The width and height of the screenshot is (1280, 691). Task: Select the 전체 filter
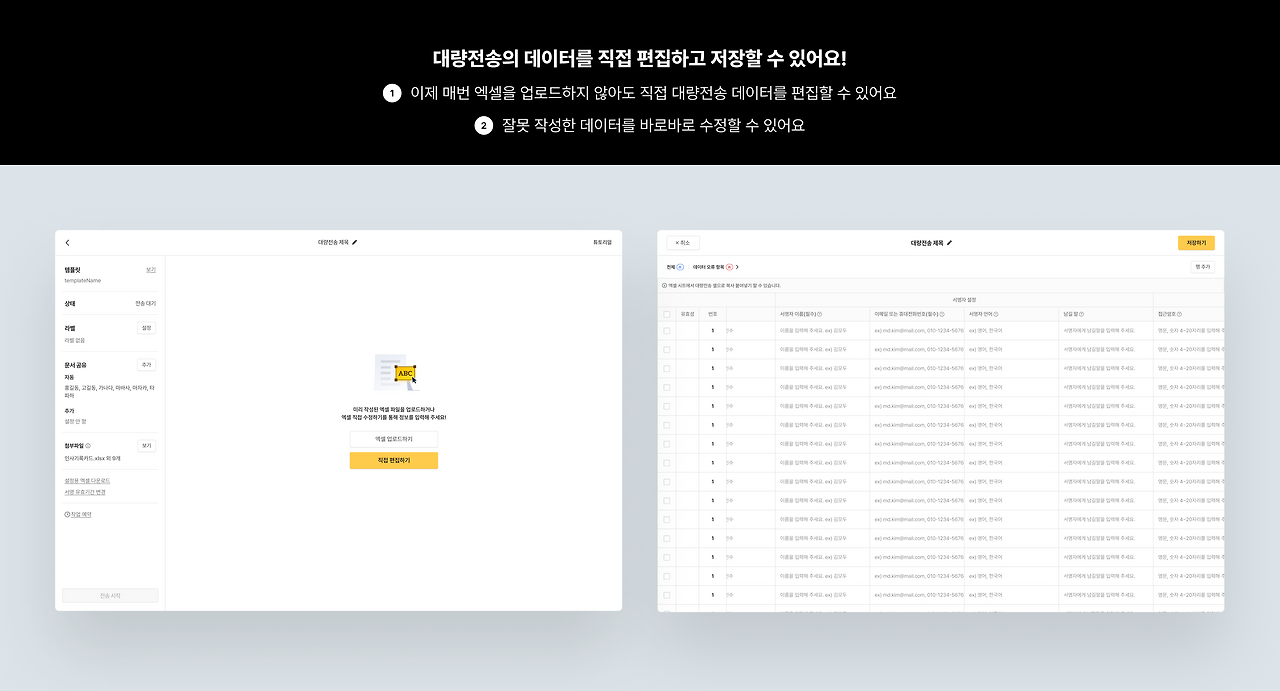[672, 268]
